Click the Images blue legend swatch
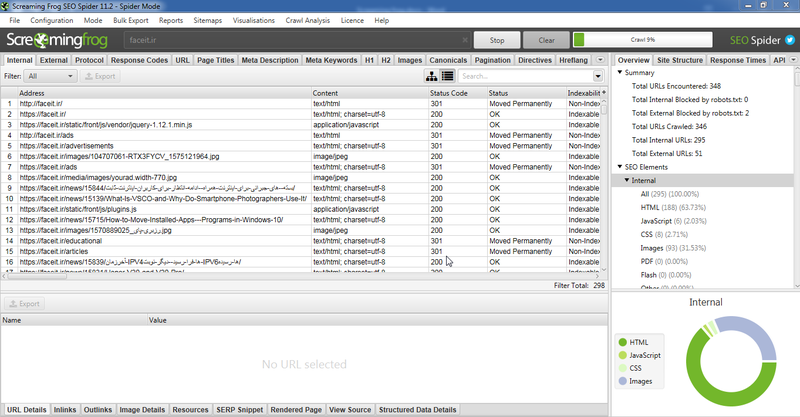 point(622,381)
